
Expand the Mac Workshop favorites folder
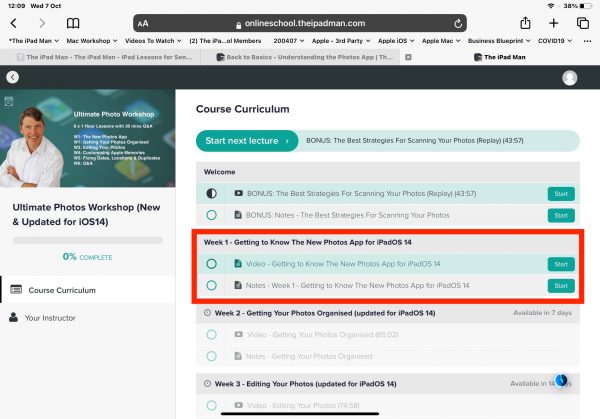(x=92, y=41)
